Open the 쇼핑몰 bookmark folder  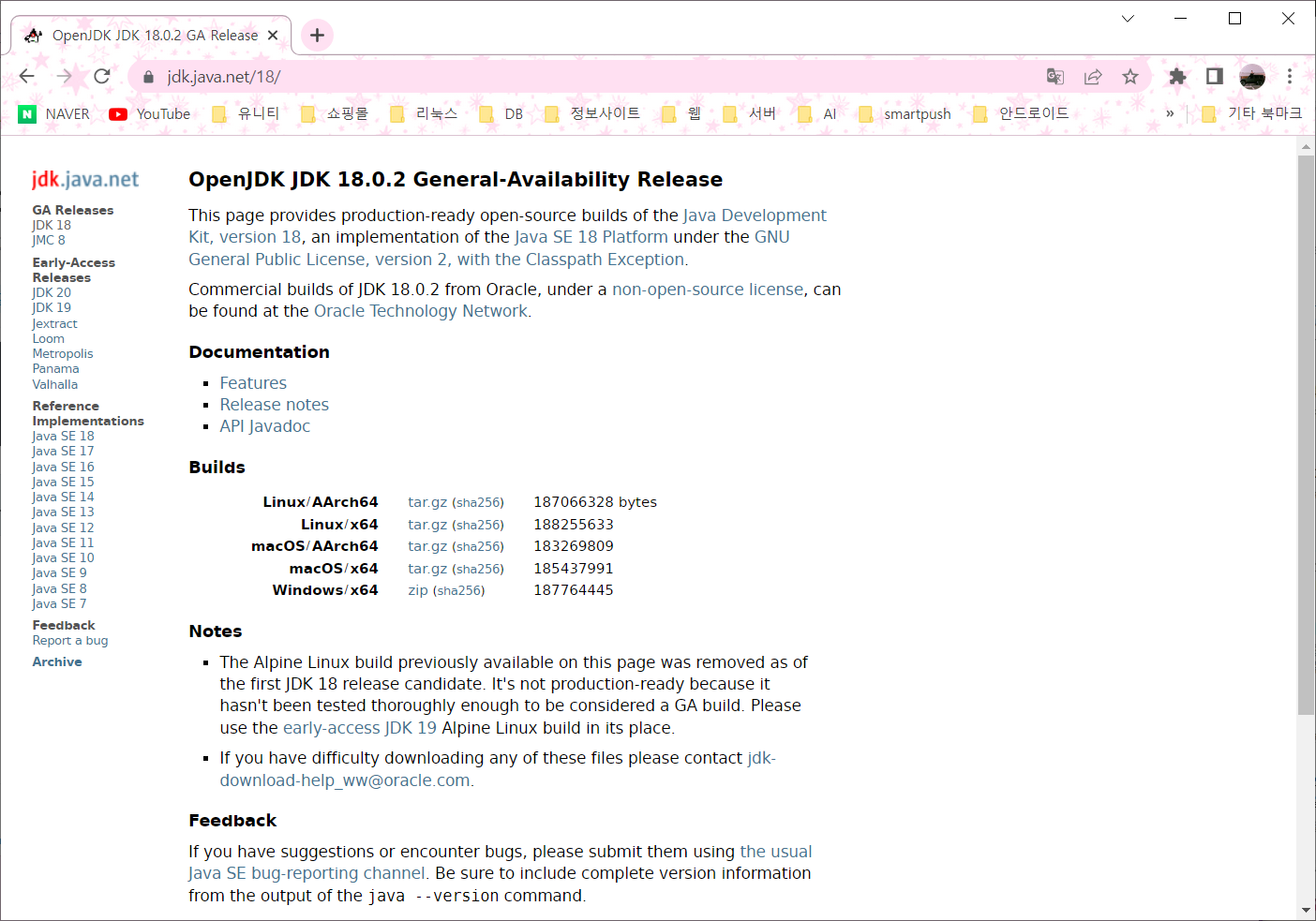(335, 113)
